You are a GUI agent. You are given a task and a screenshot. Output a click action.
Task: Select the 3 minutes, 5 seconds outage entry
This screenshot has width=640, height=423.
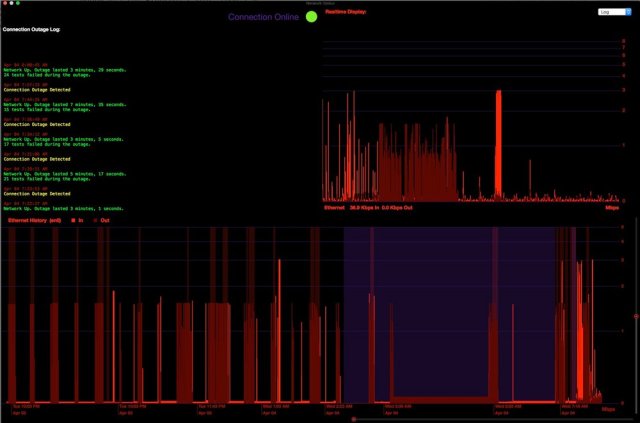pyautogui.click(x=64, y=139)
